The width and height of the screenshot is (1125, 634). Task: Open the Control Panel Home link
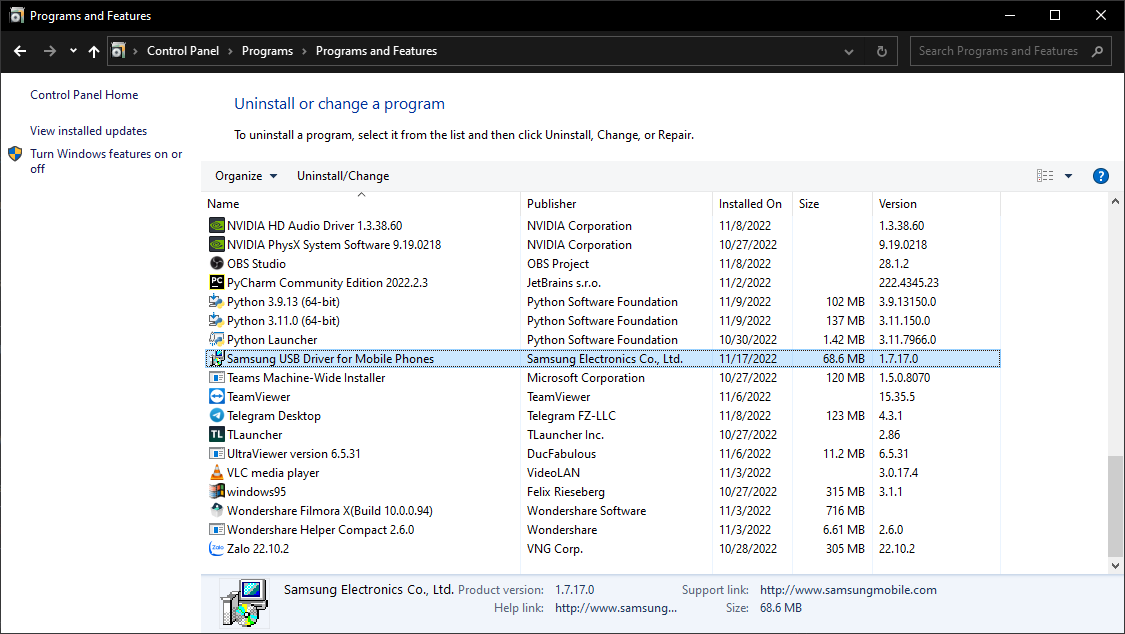(x=84, y=95)
